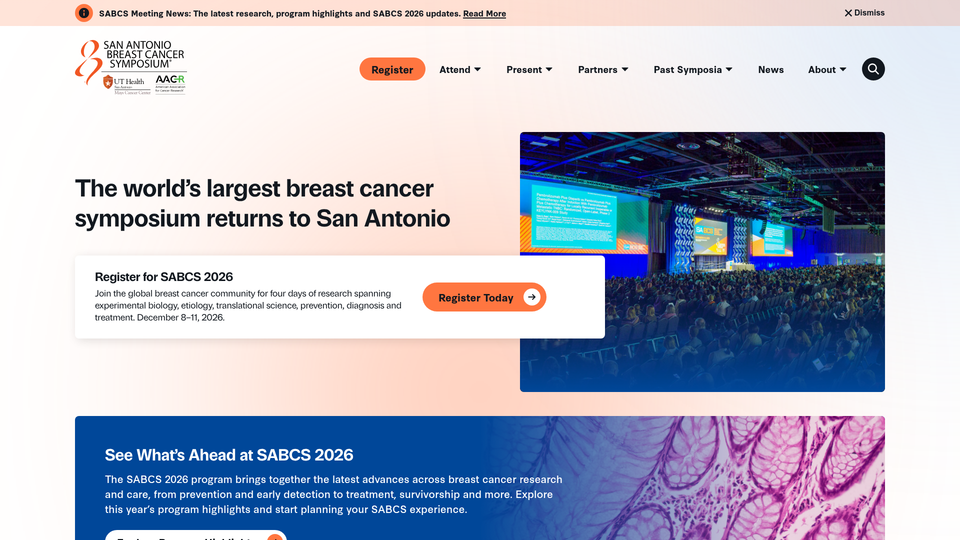960x540 pixels.
Task: Click the 'See What's Ahead at SABCS 2026' heading
Action: [x=229, y=455]
